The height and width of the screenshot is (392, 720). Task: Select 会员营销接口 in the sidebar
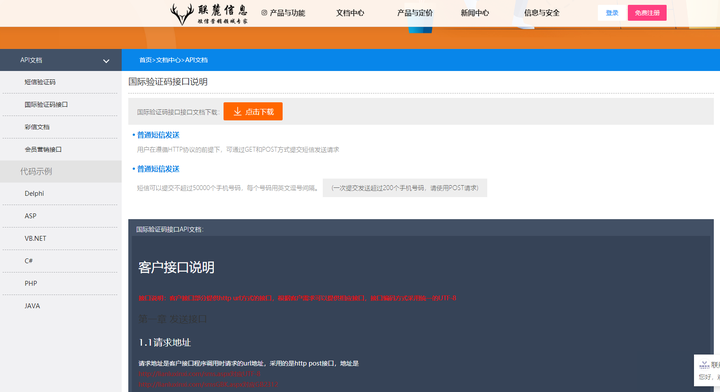(43, 150)
